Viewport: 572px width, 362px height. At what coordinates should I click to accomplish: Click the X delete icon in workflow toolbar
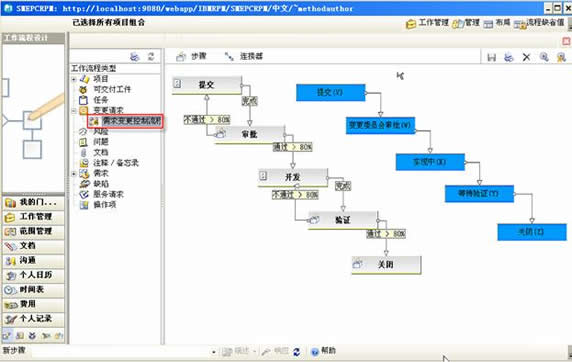[526, 57]
